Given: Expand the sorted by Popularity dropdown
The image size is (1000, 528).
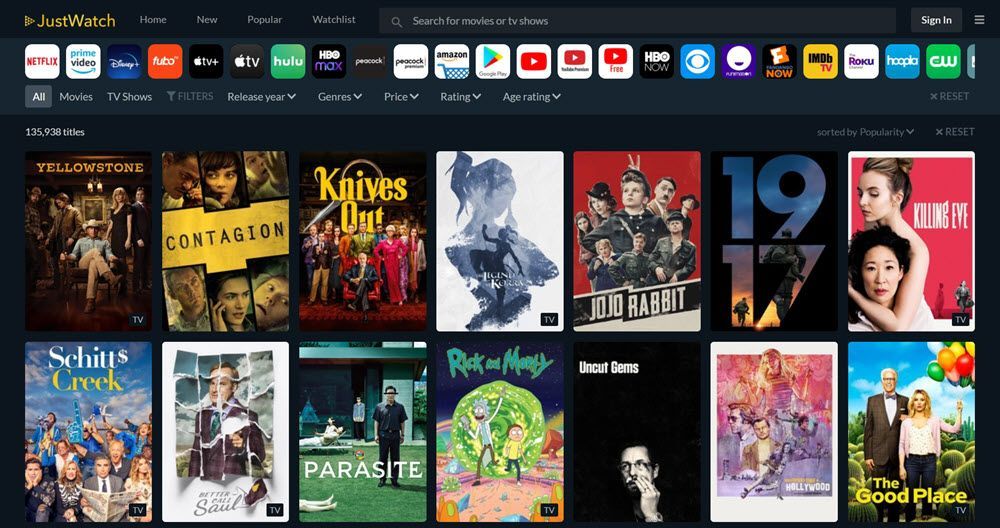Looking at the screenshot, I should (865, 132).
